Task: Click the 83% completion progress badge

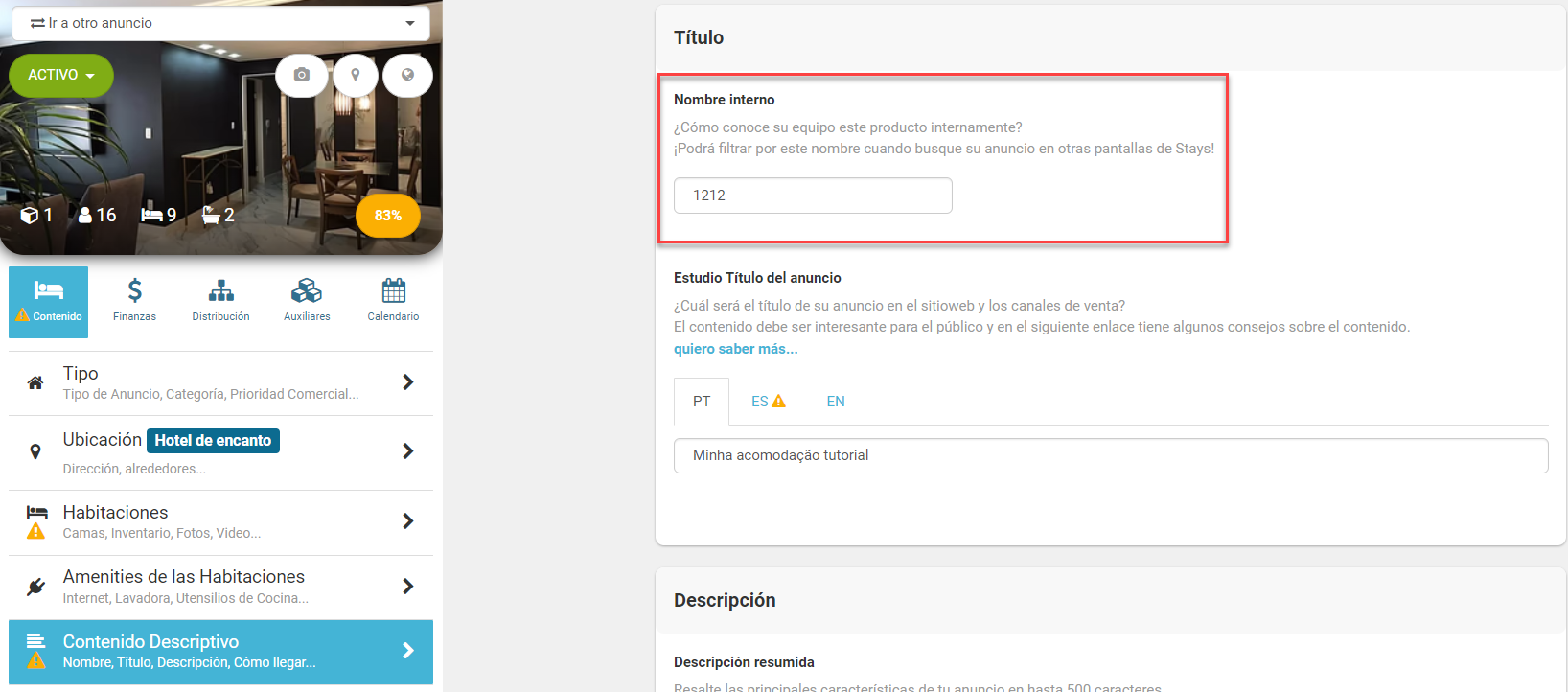Action: pos(387,216)
